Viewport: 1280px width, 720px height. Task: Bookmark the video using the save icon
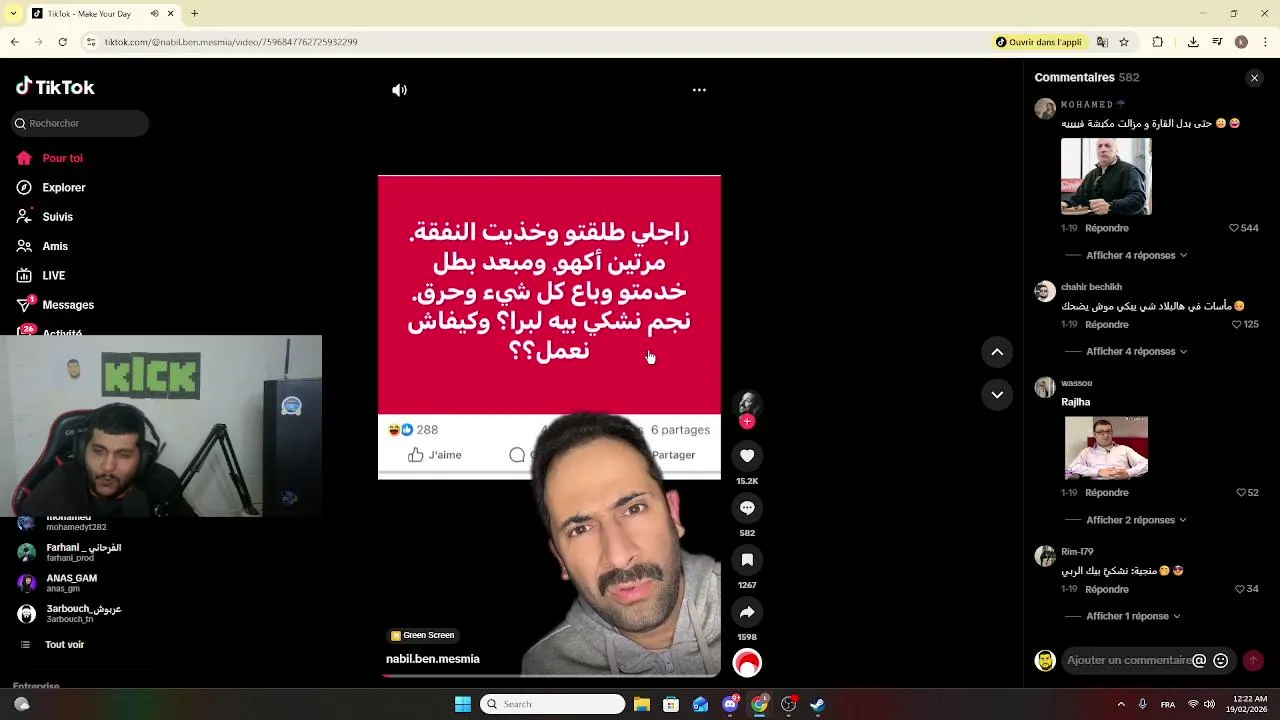click(x=747, y=560)
